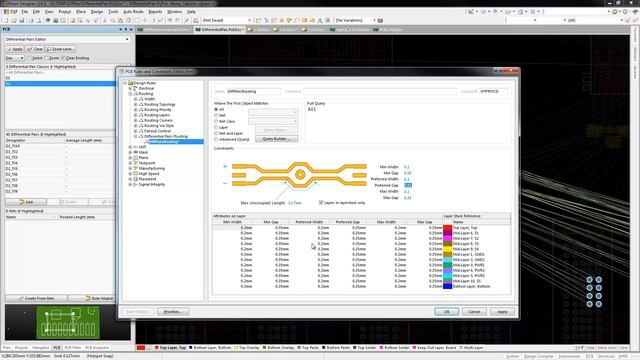Viewport: 640px width, 360px height.
Task: Click Apply in the rules dialog
Action: [x=502, y=311]
